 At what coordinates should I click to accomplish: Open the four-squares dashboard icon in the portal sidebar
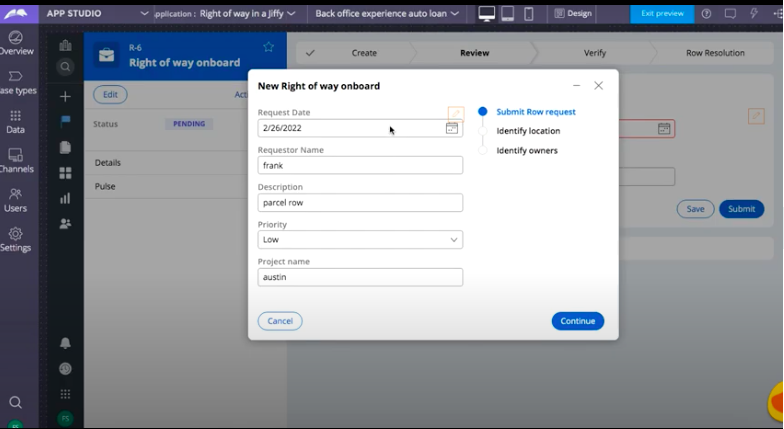65,173
